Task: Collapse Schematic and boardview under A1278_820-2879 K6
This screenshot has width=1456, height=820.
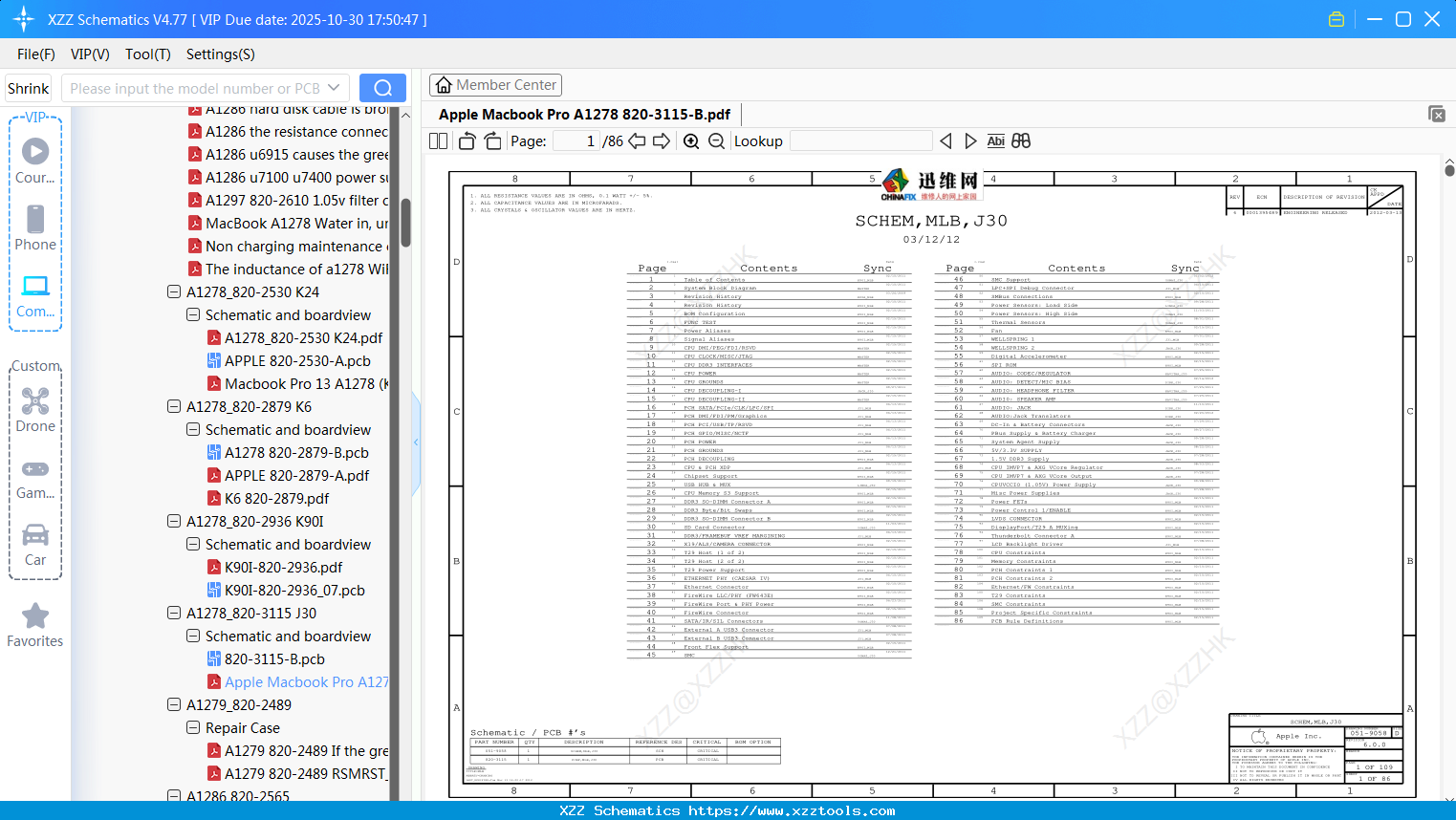Action: pyautogui.click(x=193, y=430)
